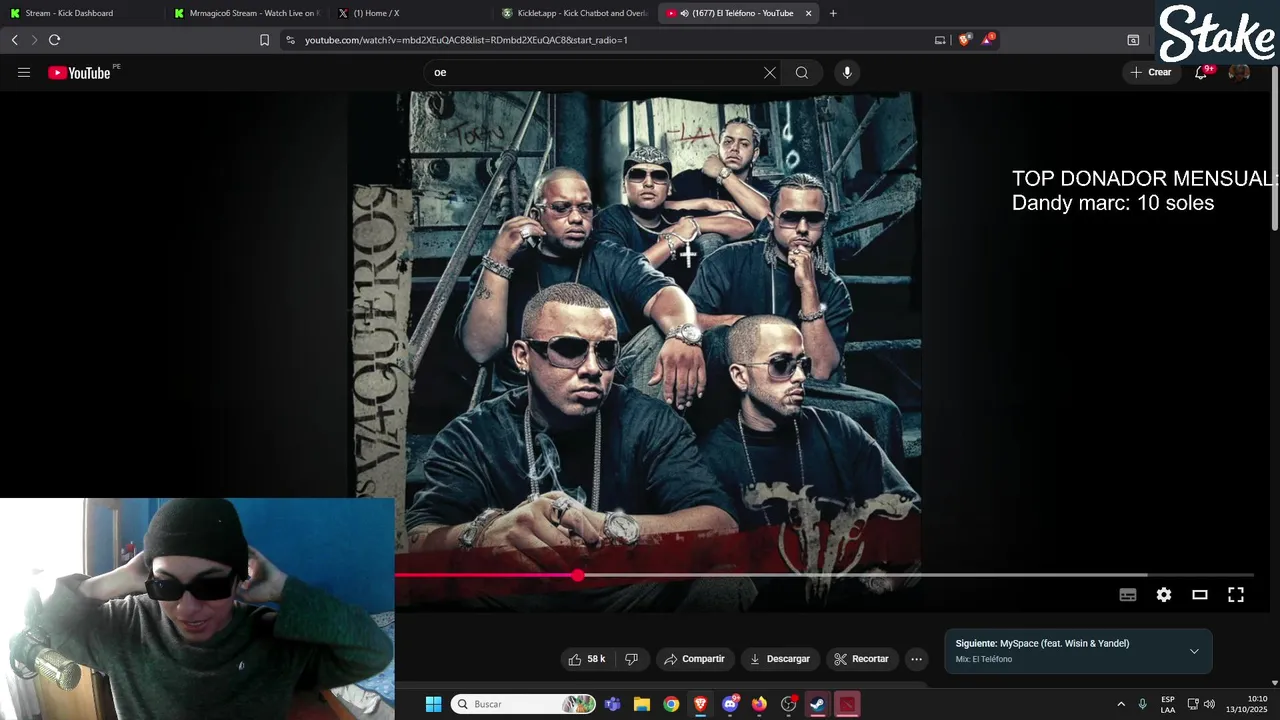The height and width of the screenshot is (720, 1280).
Task: Seek using the red progress bar
Action: [825, 575]
